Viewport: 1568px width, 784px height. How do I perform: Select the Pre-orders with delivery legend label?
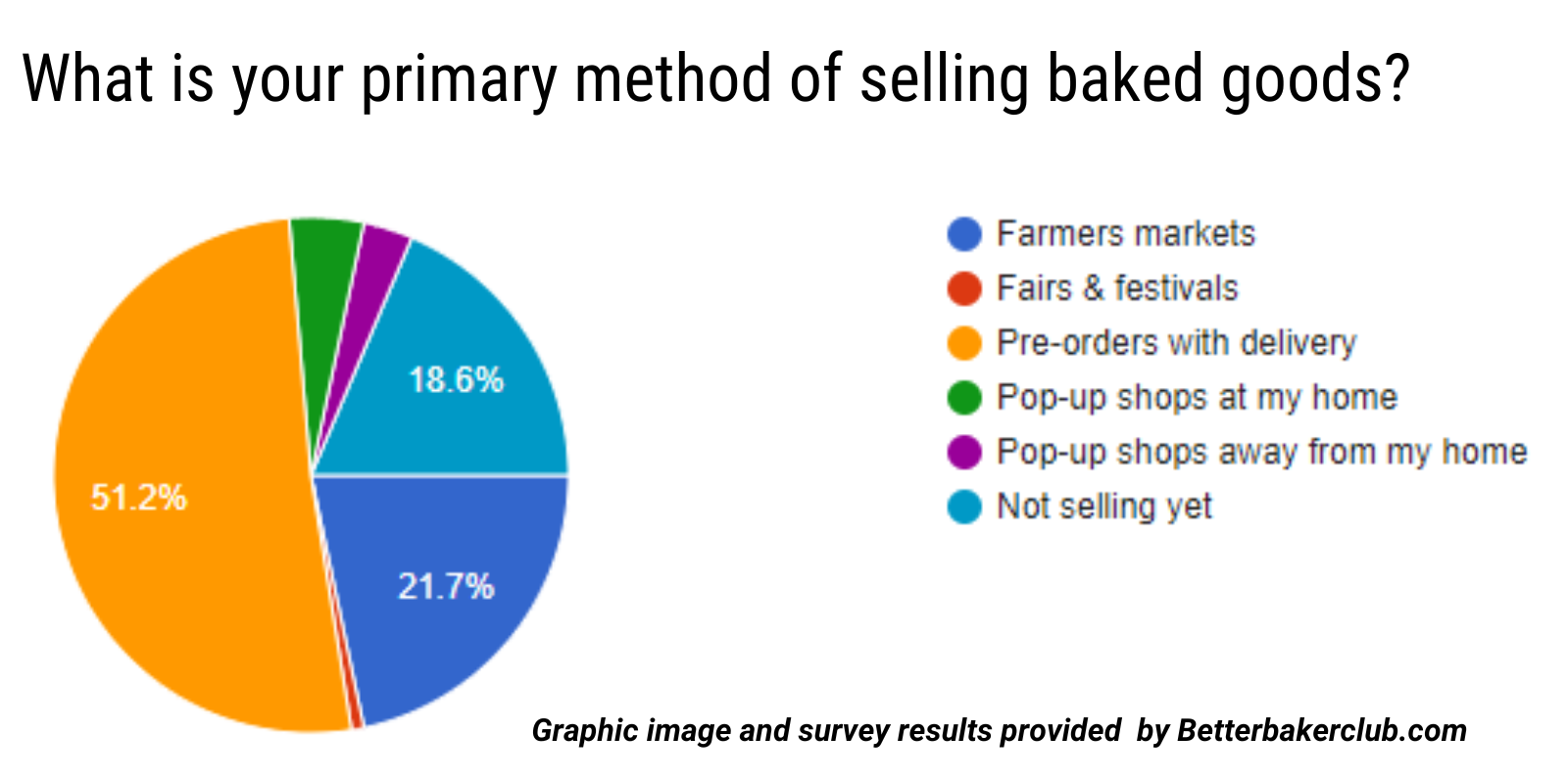tap(1176, 343)
